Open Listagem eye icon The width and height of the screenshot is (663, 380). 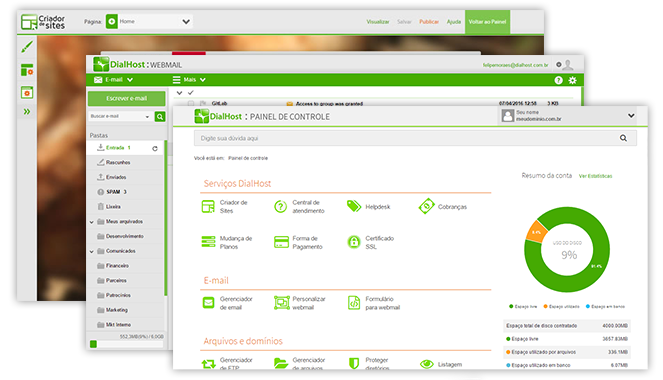[427, 364]
